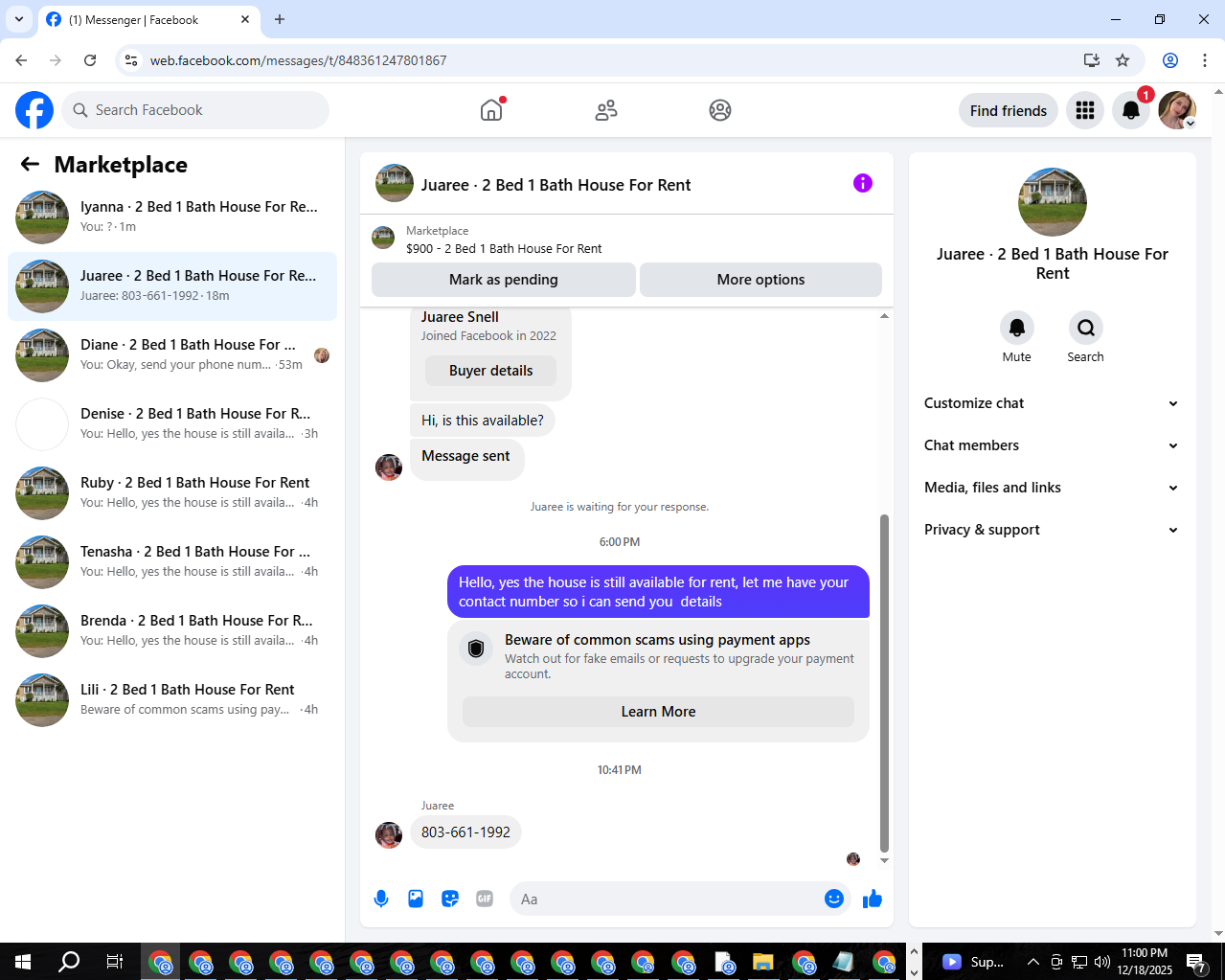1225x980 pixels.
Task: Expand Privacy & support section
Action: [x=1052, y=530]
